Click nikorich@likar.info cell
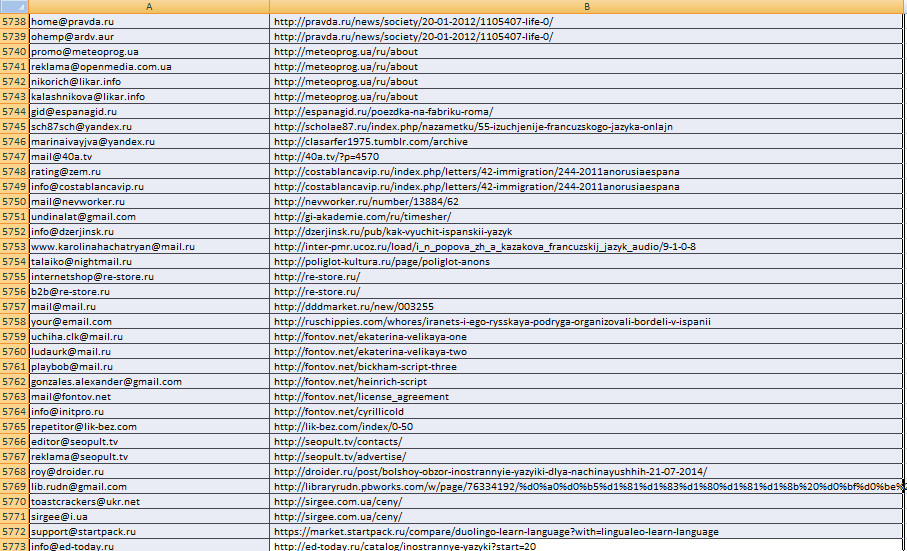This screenshot has width=907, height=551. 149,82
